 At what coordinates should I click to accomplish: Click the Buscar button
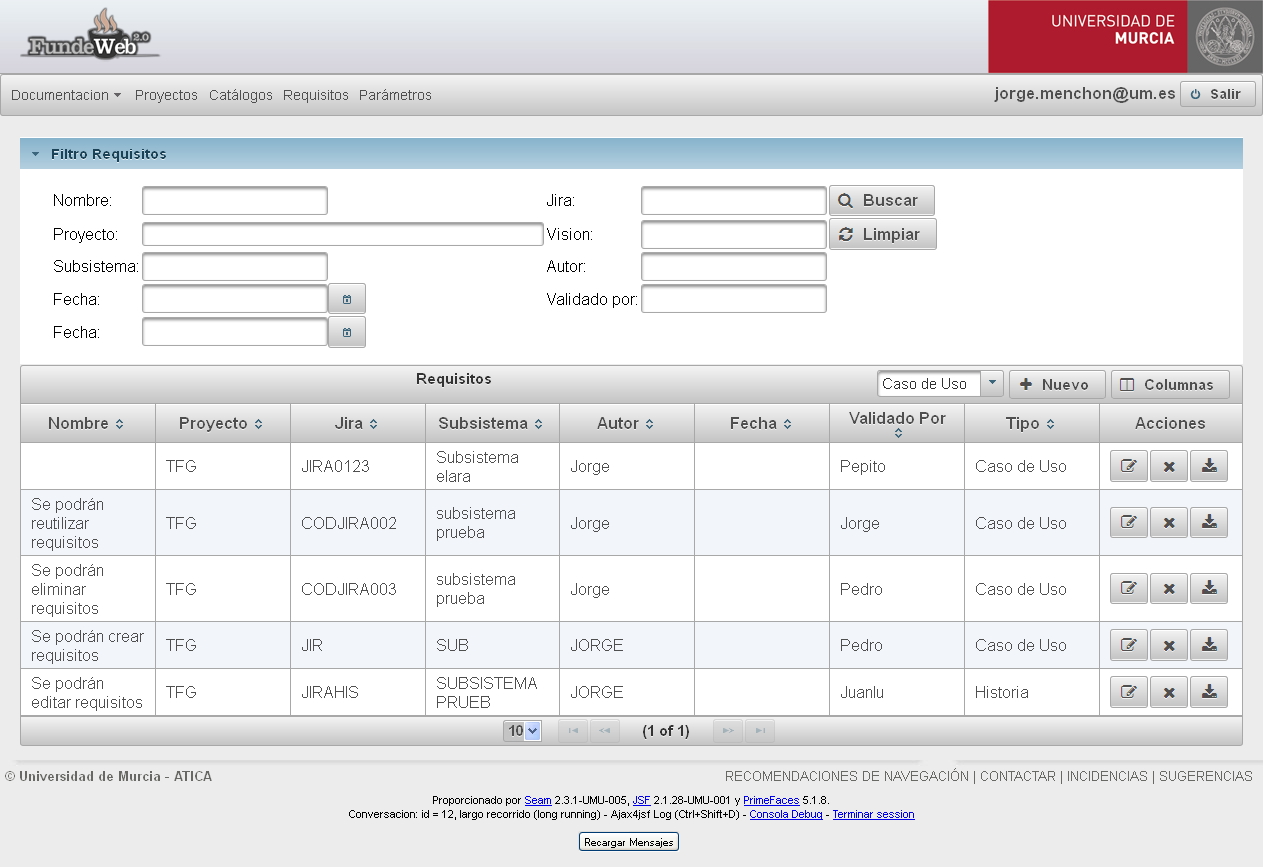coord(881,200)
